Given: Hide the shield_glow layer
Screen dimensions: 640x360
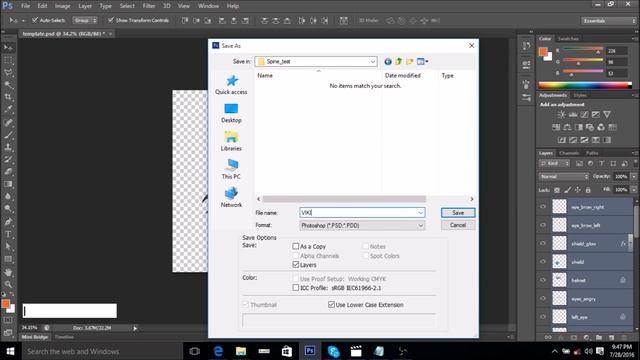Looking at the screenshot, I should click(x=543, y=244).
